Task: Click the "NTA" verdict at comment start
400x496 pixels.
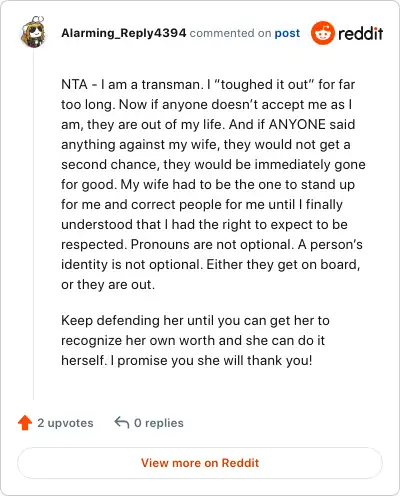Action: (x=74, y=84)
